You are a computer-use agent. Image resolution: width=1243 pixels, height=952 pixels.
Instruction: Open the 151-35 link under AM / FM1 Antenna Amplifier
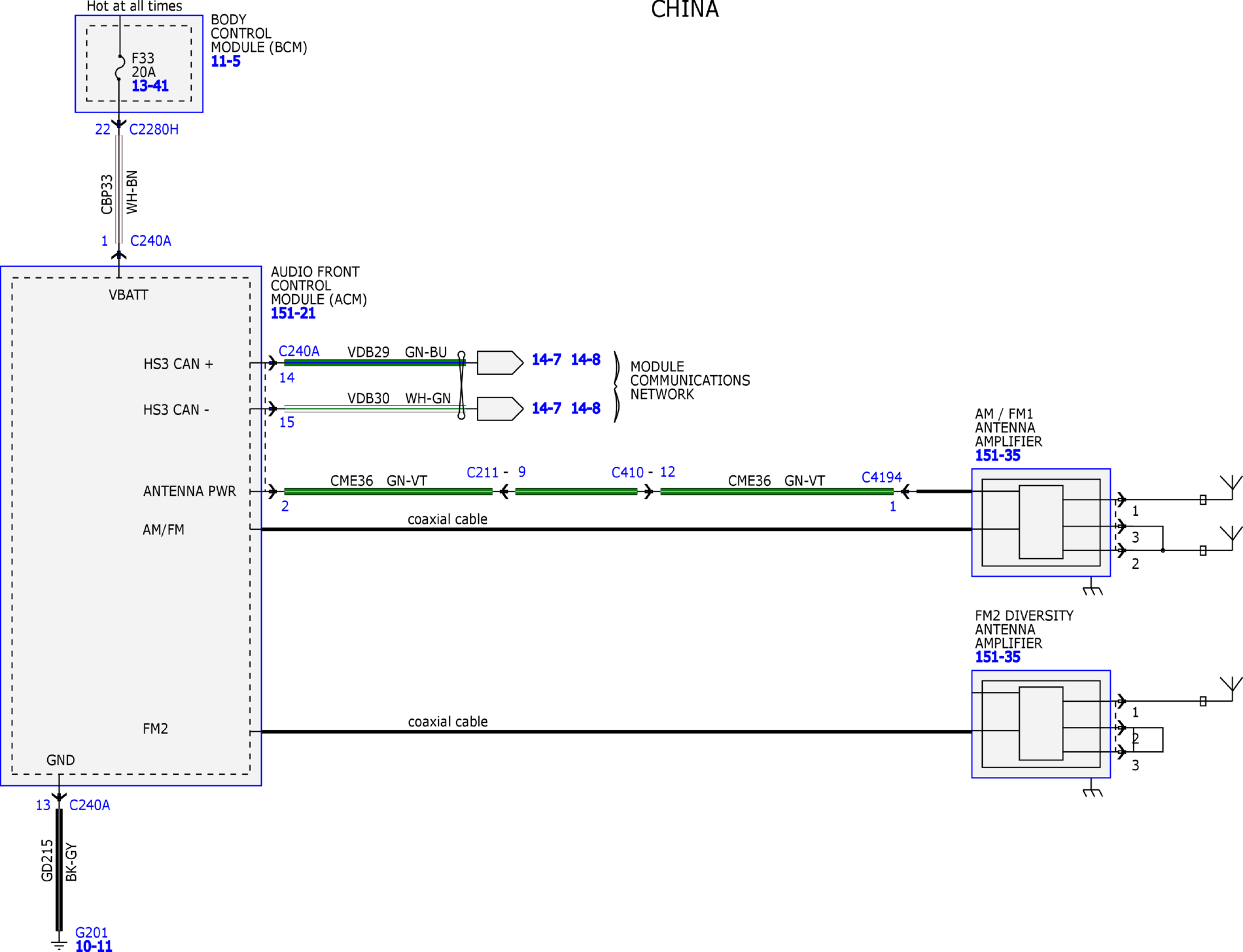pyautogui.click(x=997, y=456)
